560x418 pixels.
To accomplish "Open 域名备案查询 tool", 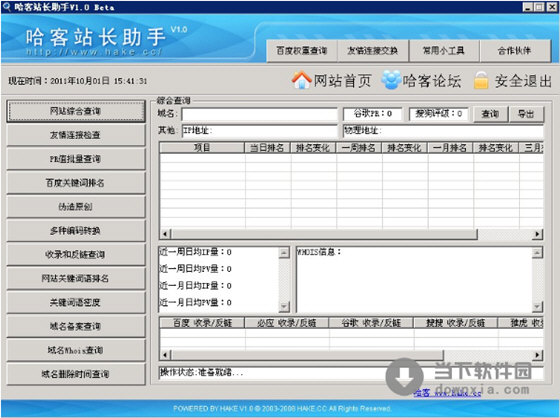I will coord(76,326).
